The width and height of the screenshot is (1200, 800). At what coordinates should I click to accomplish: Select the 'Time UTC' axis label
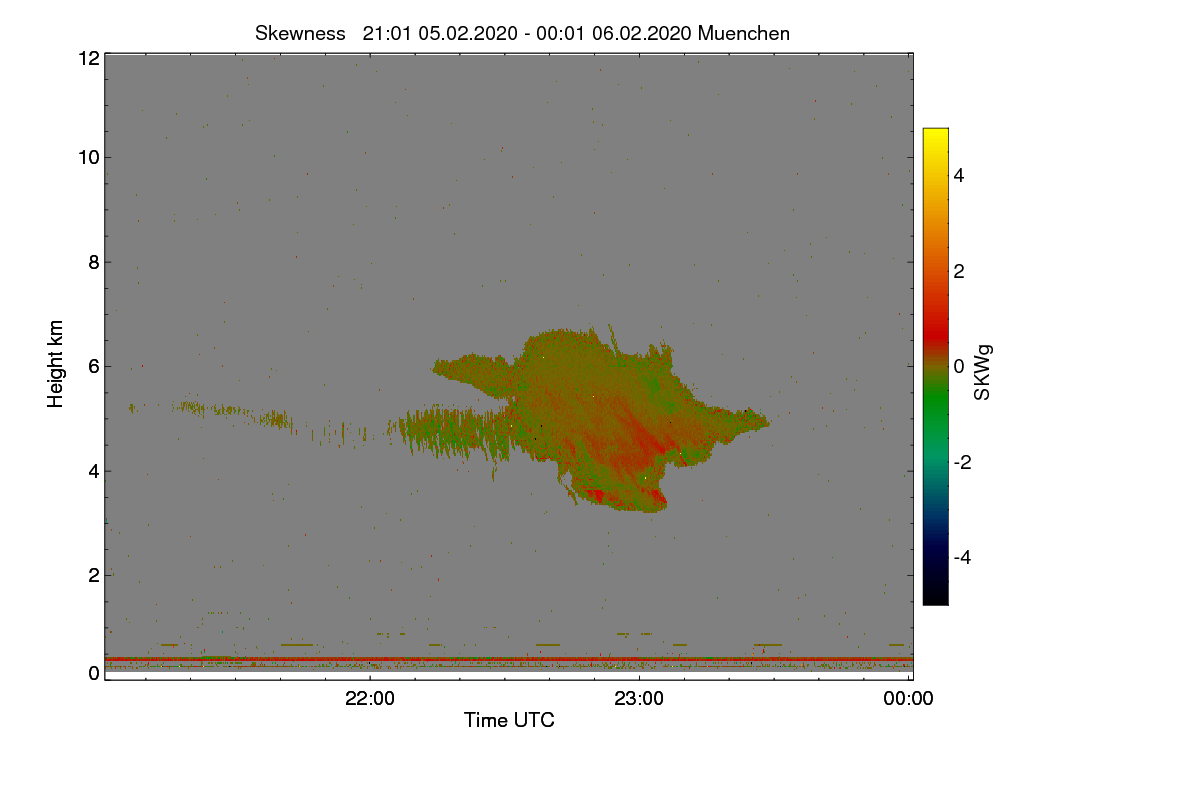click(509, 719)
